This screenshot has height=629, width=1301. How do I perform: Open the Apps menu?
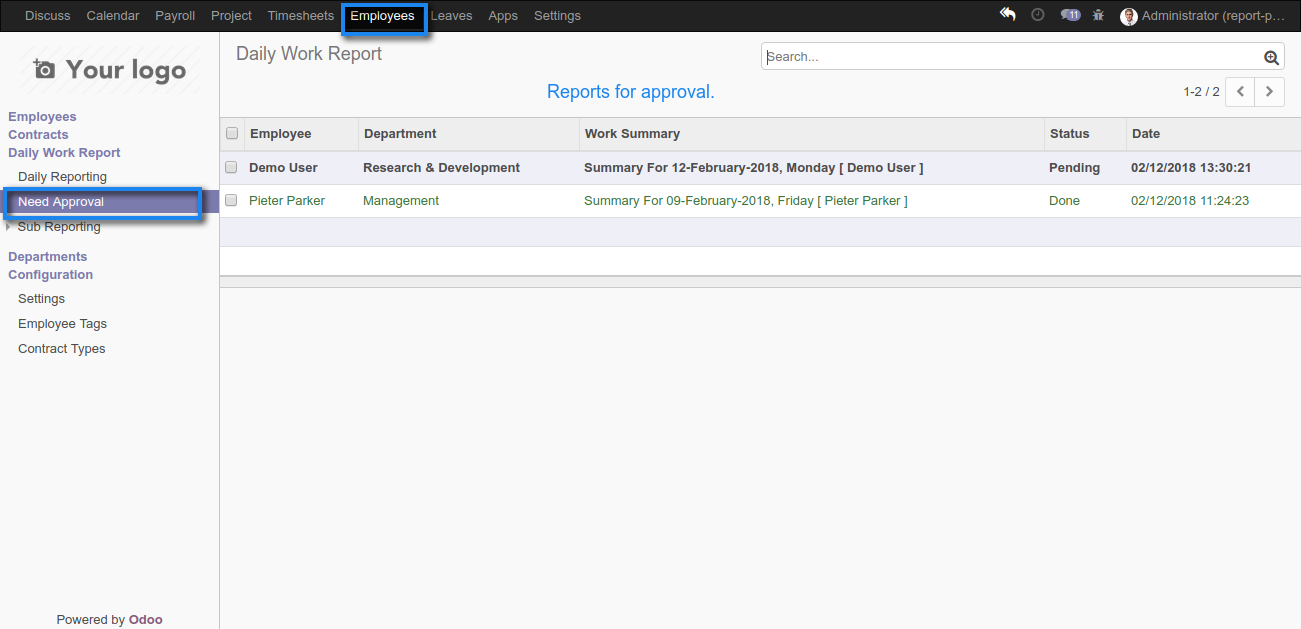click(x=503, y=16)
